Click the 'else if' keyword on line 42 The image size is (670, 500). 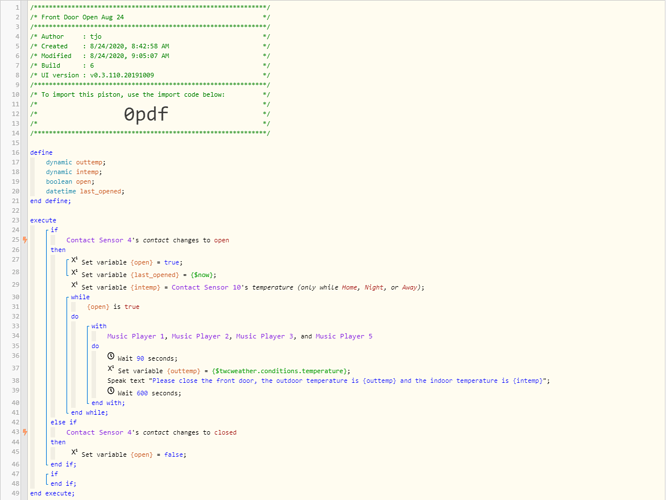coord(64,422)
